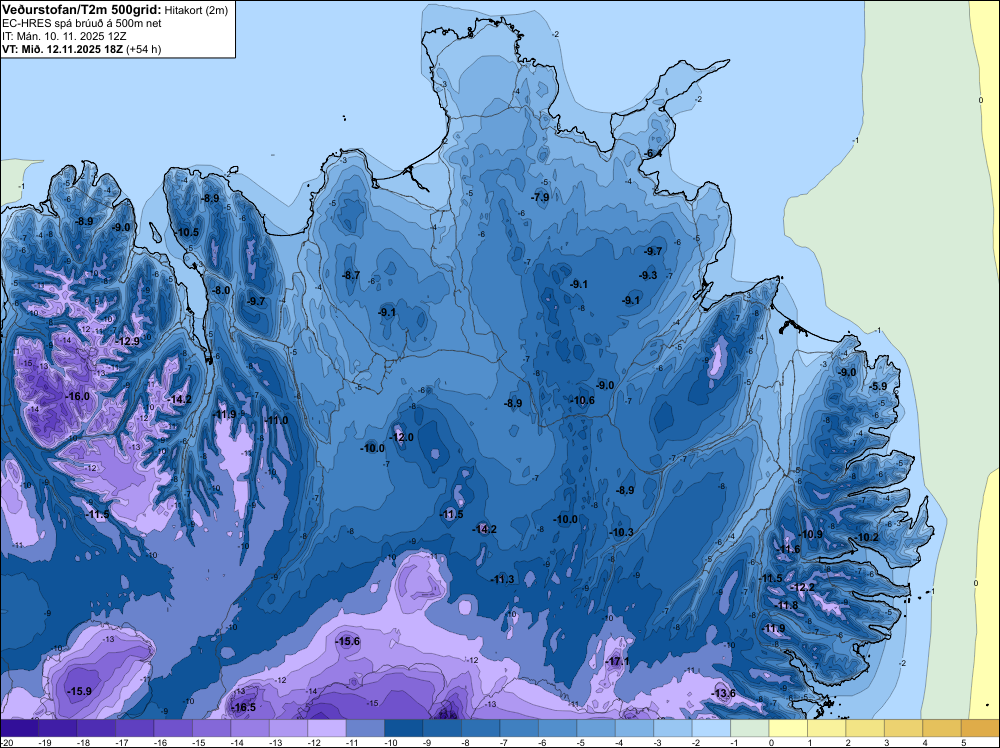This screenshot has width=1000, height=748.
Task: Click dark blue legend swatch between -10 and -9
Action: coord(404,728)
